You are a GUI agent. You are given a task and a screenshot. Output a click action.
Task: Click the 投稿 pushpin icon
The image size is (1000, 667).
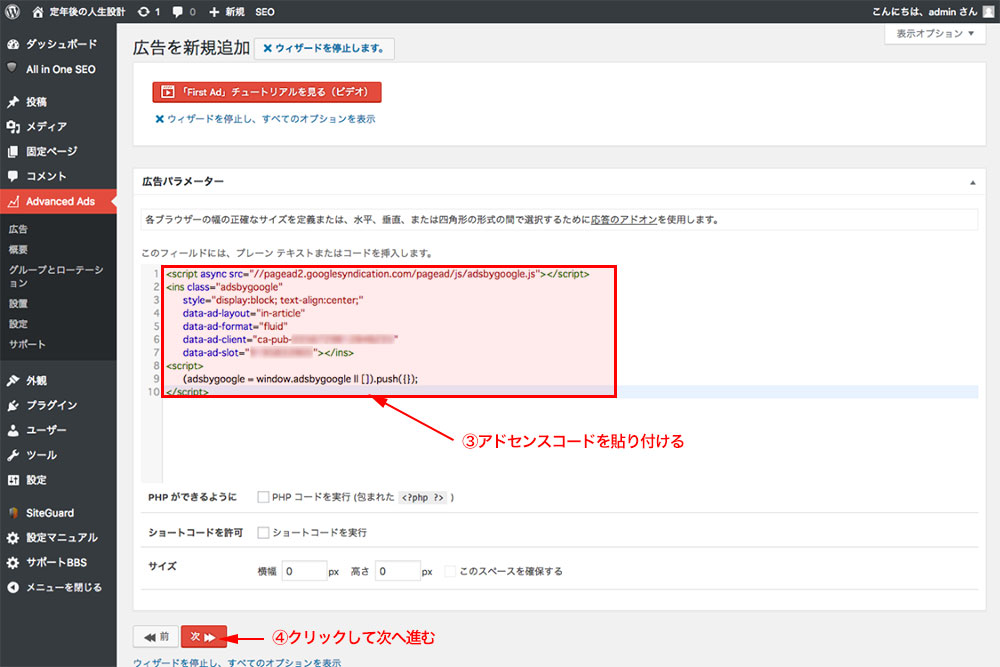(x=13, y=102)
